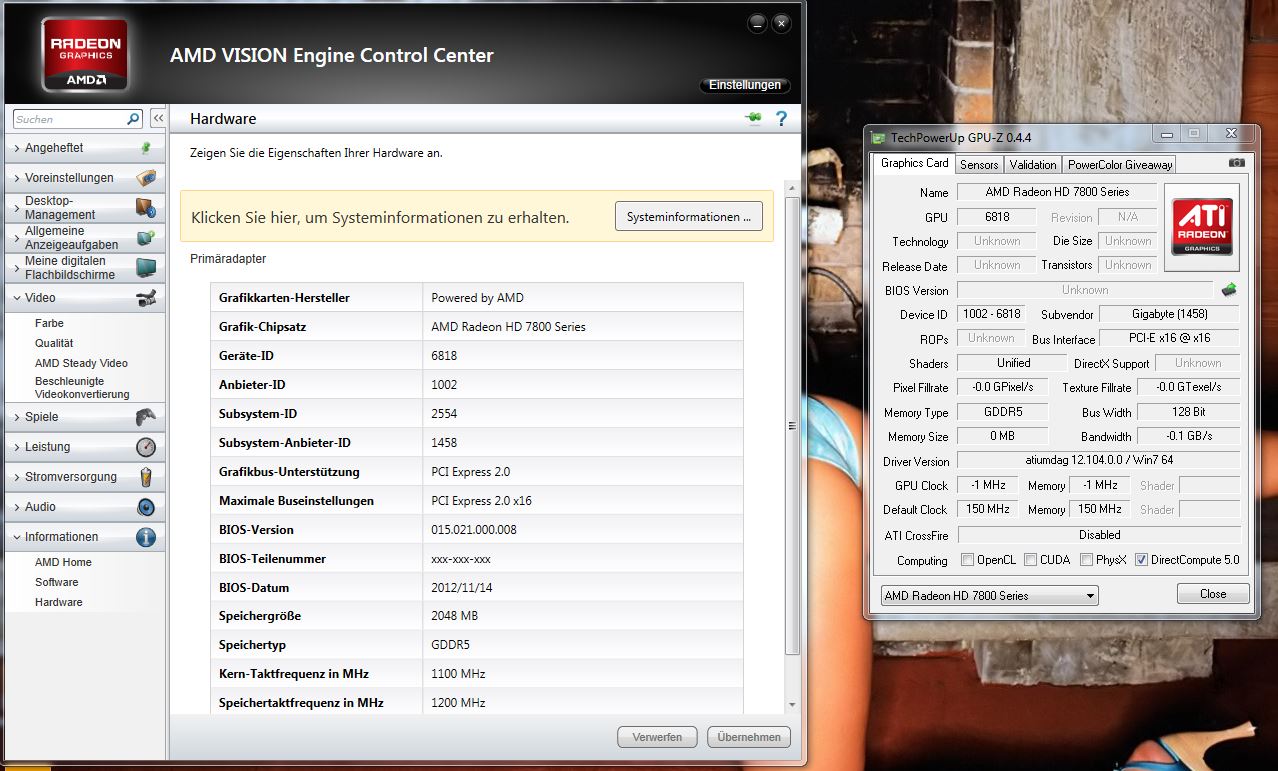This screenshot has height=771, width=1278.
Task: Expand the Angeheftet section
Action: click(83, 148)
